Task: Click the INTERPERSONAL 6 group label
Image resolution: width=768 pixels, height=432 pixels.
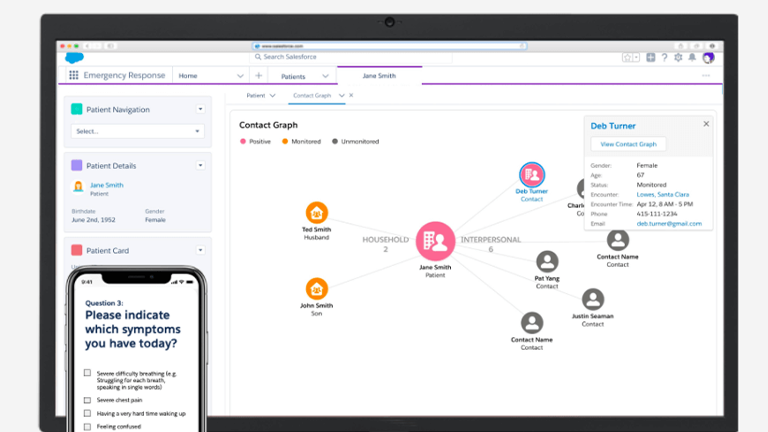Action: coord(491,244)
